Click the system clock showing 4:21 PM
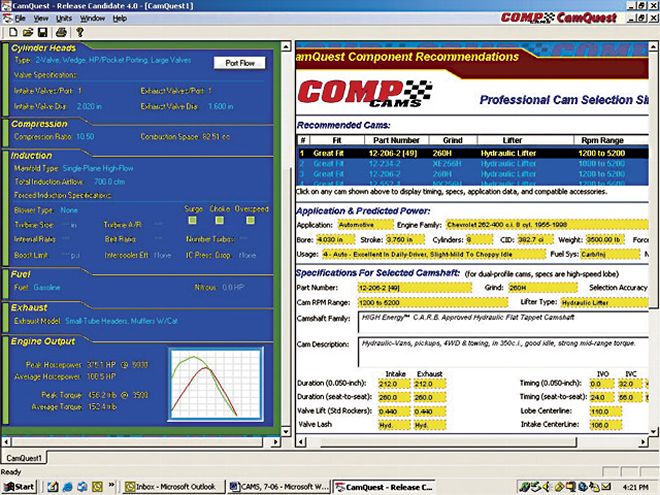 (635, 487)
